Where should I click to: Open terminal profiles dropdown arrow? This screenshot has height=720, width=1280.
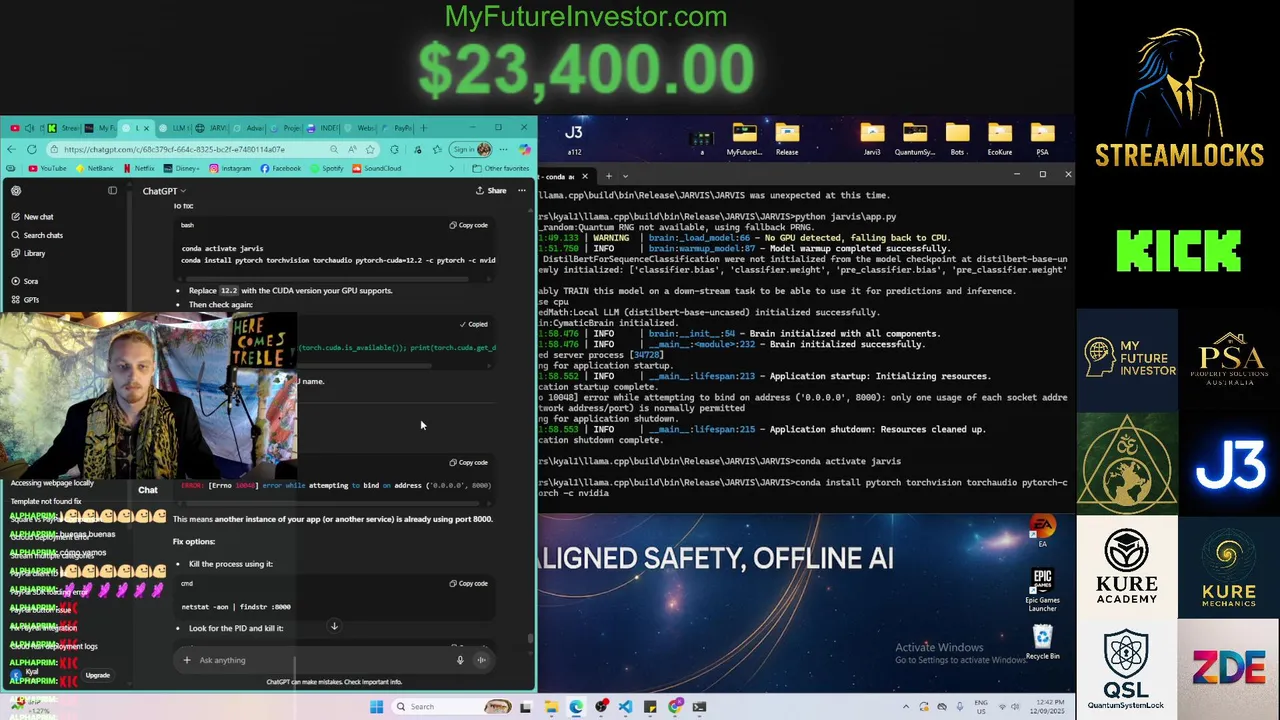coord(625,176)
